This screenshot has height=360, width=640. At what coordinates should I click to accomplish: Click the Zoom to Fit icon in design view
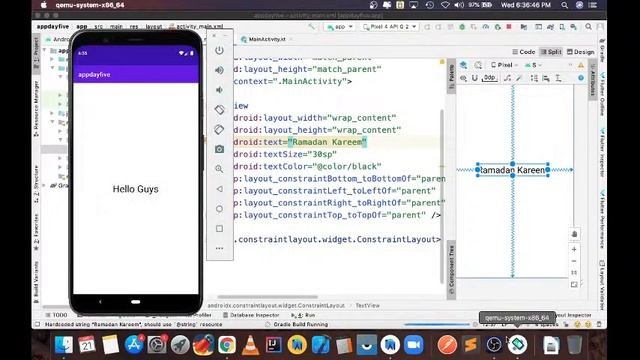pyautogui.click(x=574, y=284)
